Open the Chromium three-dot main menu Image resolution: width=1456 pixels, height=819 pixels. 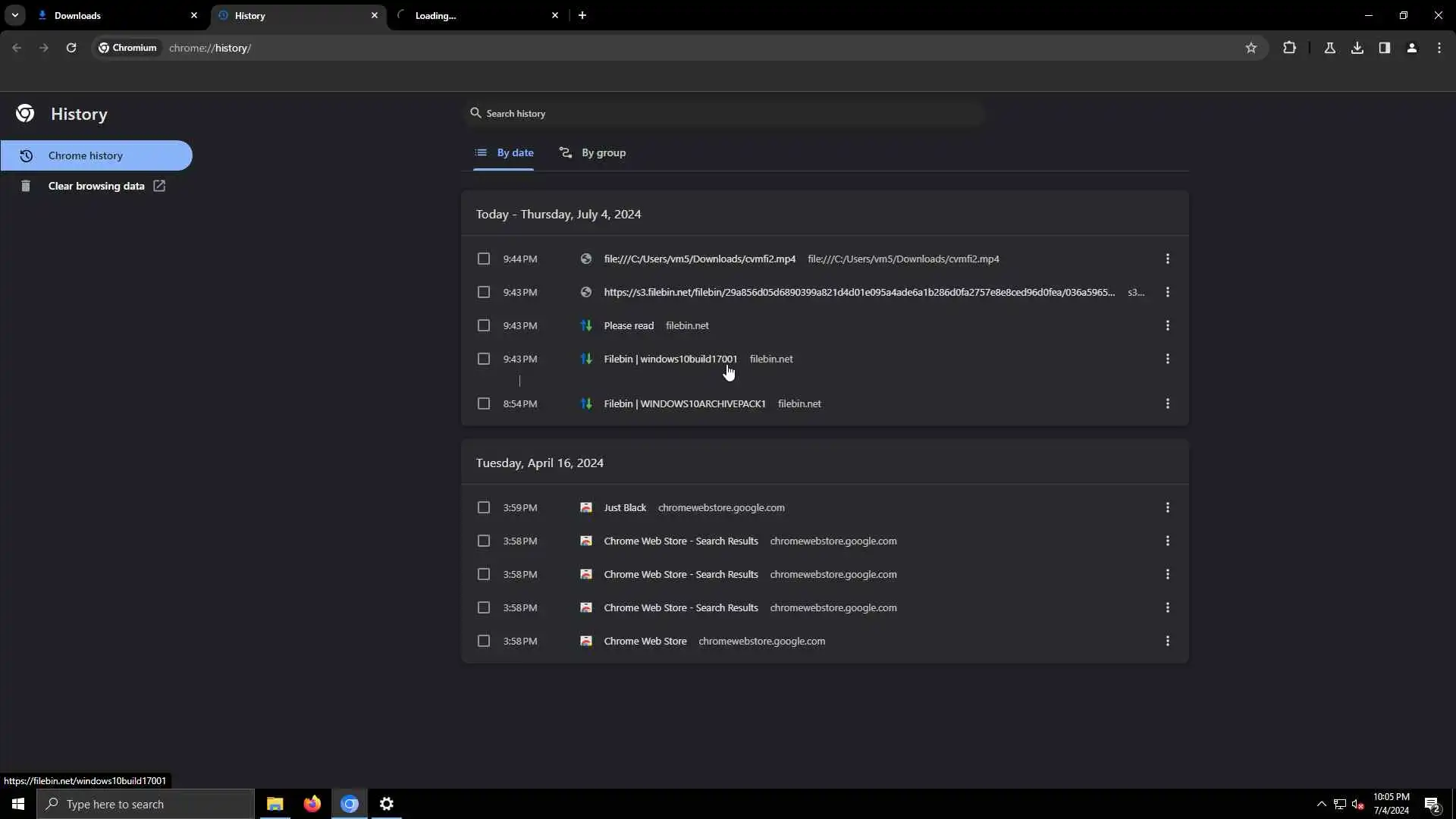coord(1439,48)
